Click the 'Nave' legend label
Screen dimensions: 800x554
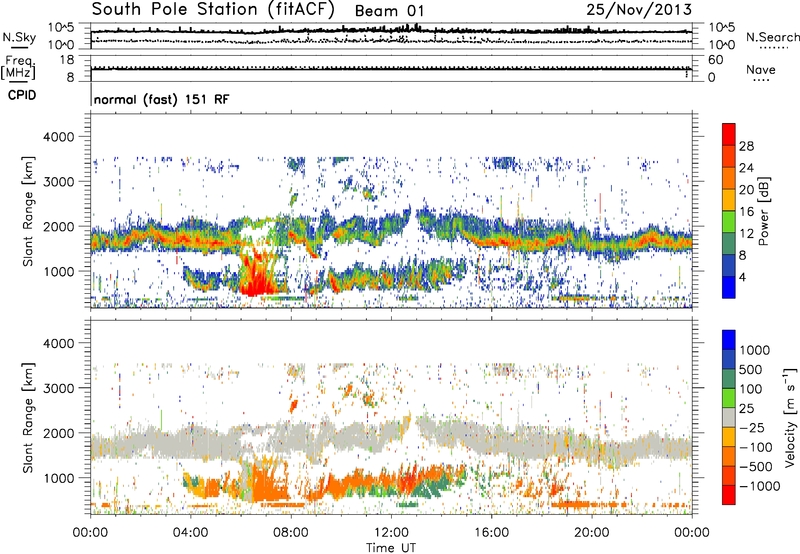(x=761, y=69)
